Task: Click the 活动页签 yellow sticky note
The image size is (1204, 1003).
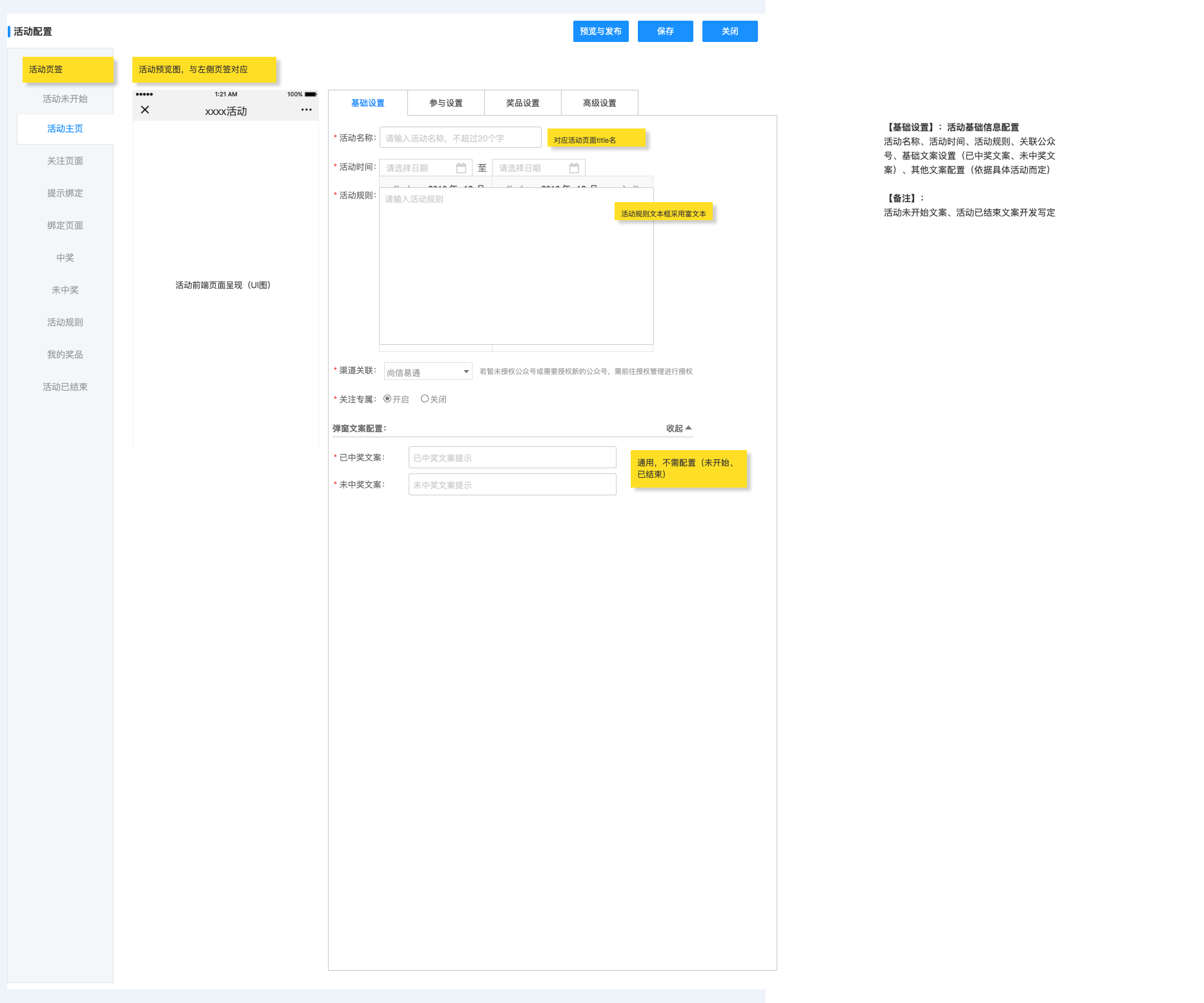Action: 68,69
